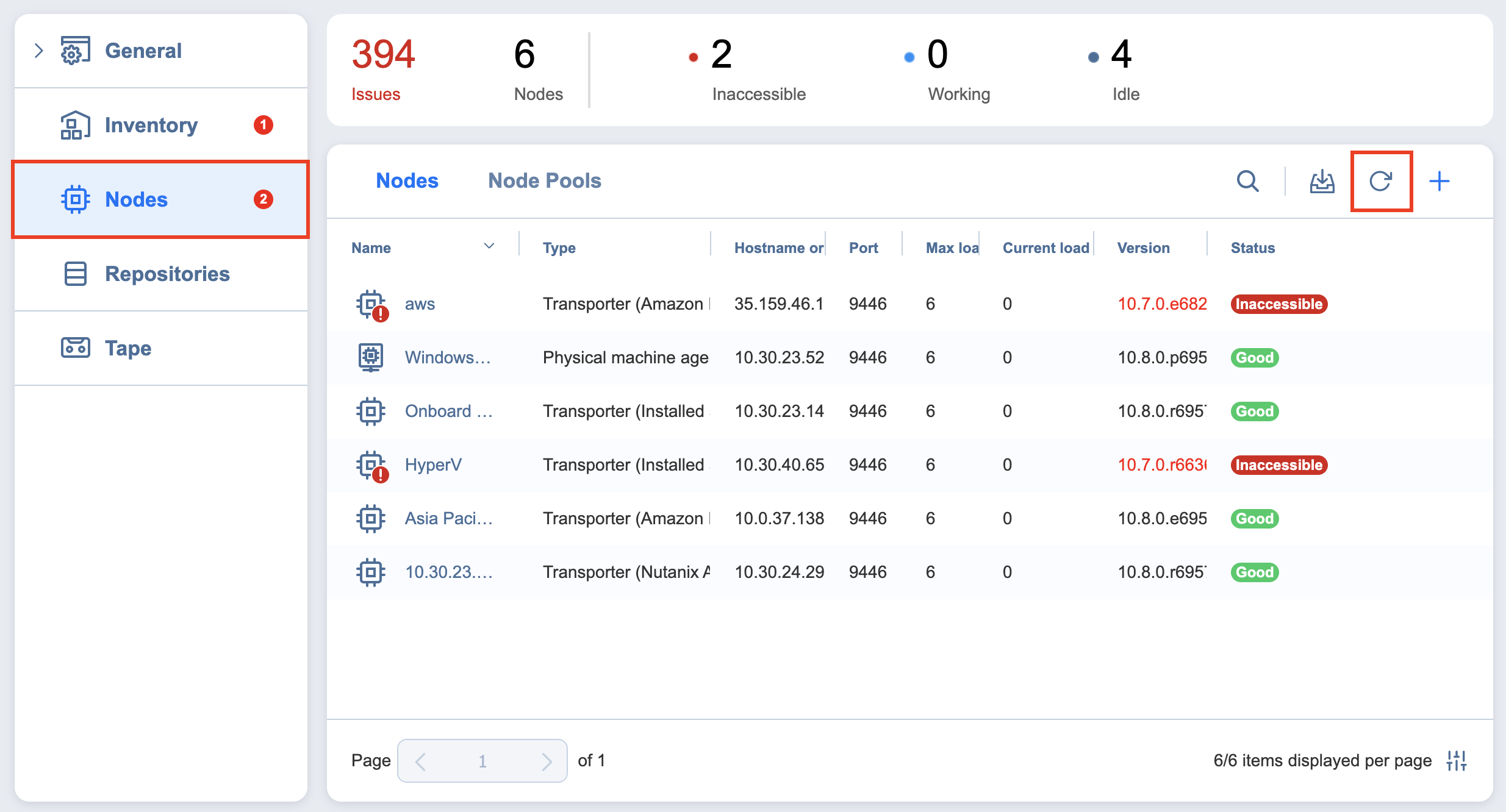Image resolution: width=1506 pixels, height=812 pixels.
Task: Click the download update icon
Action: point(1322,181)
